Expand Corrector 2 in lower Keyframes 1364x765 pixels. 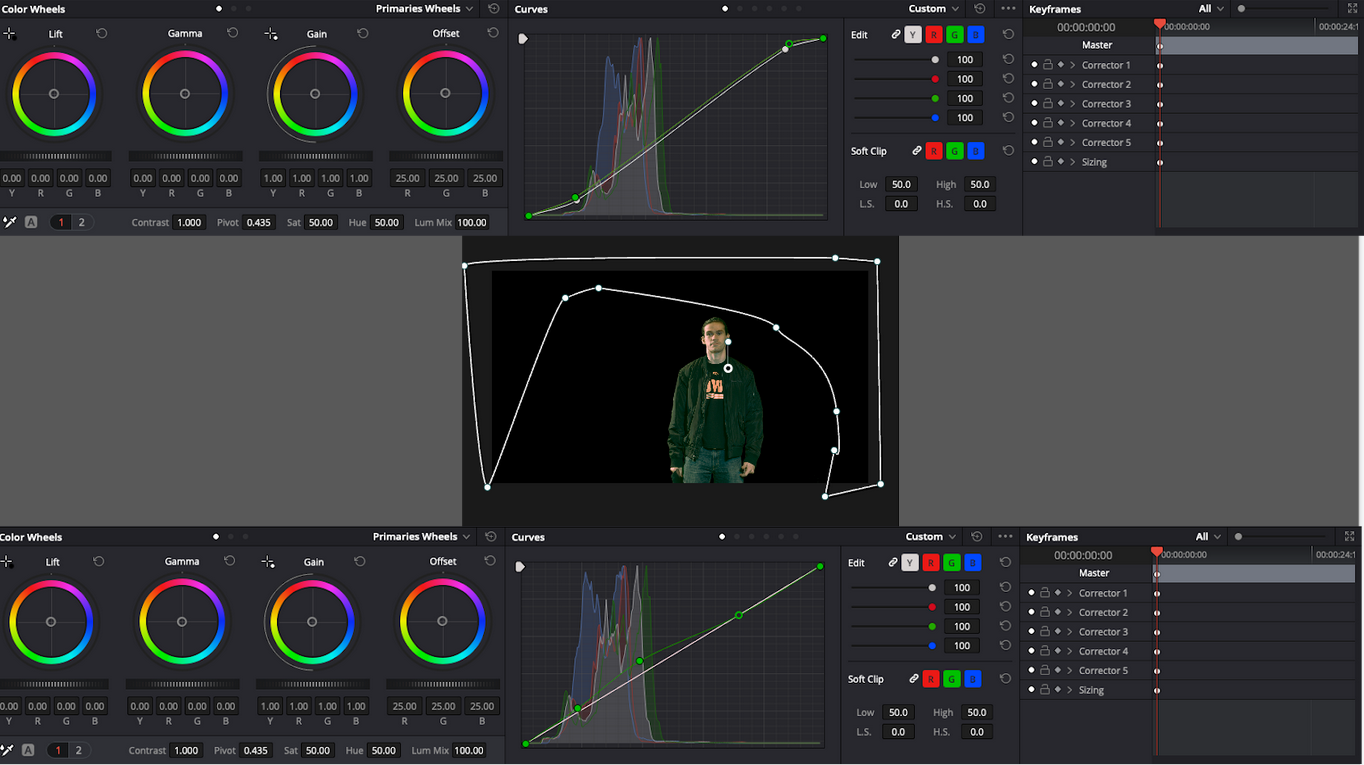pyautogui.click(x=1070, y=612)
